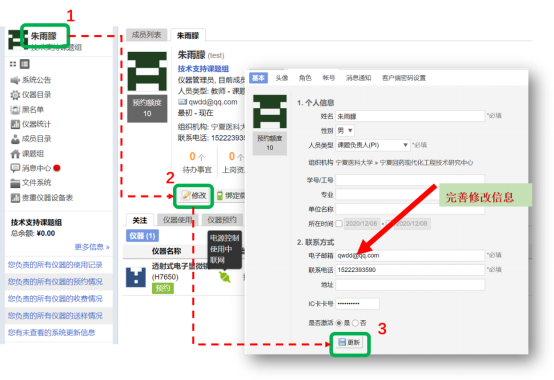Tick the 所在时间 start date checkbox

pos(339,224)
